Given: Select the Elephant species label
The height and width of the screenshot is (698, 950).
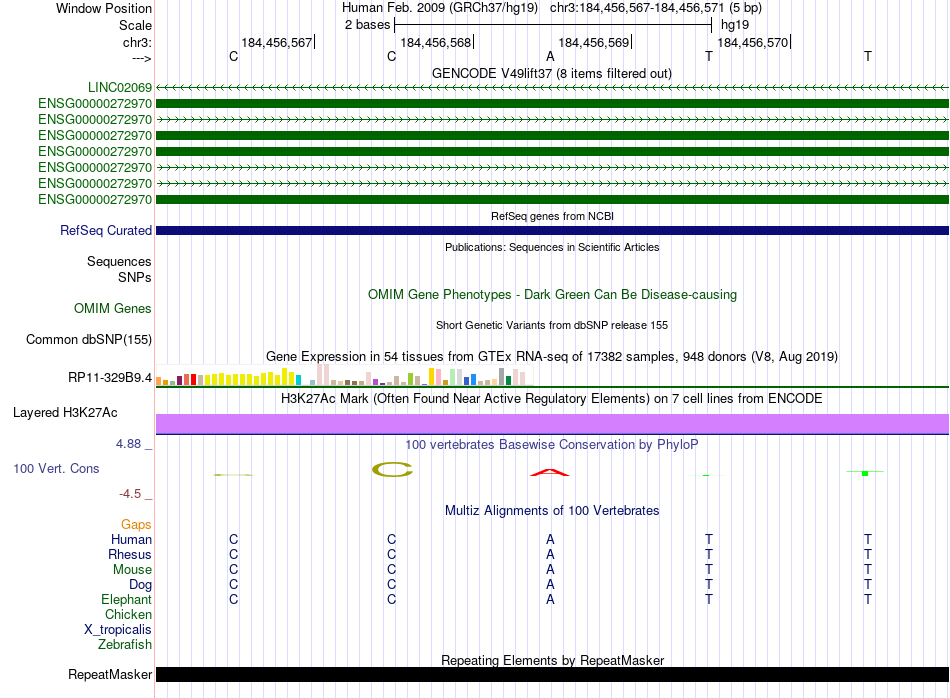Looking at the screenshot, I should click(x=127, y=599).
